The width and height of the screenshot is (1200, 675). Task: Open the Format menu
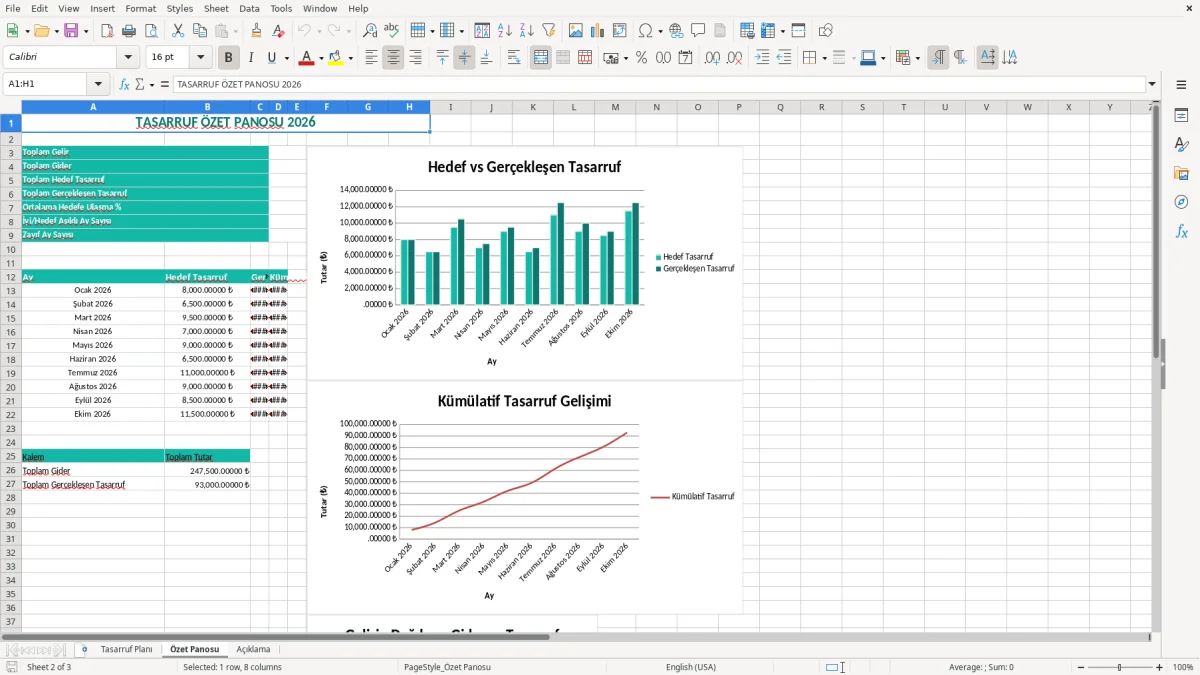coord(140,8)
